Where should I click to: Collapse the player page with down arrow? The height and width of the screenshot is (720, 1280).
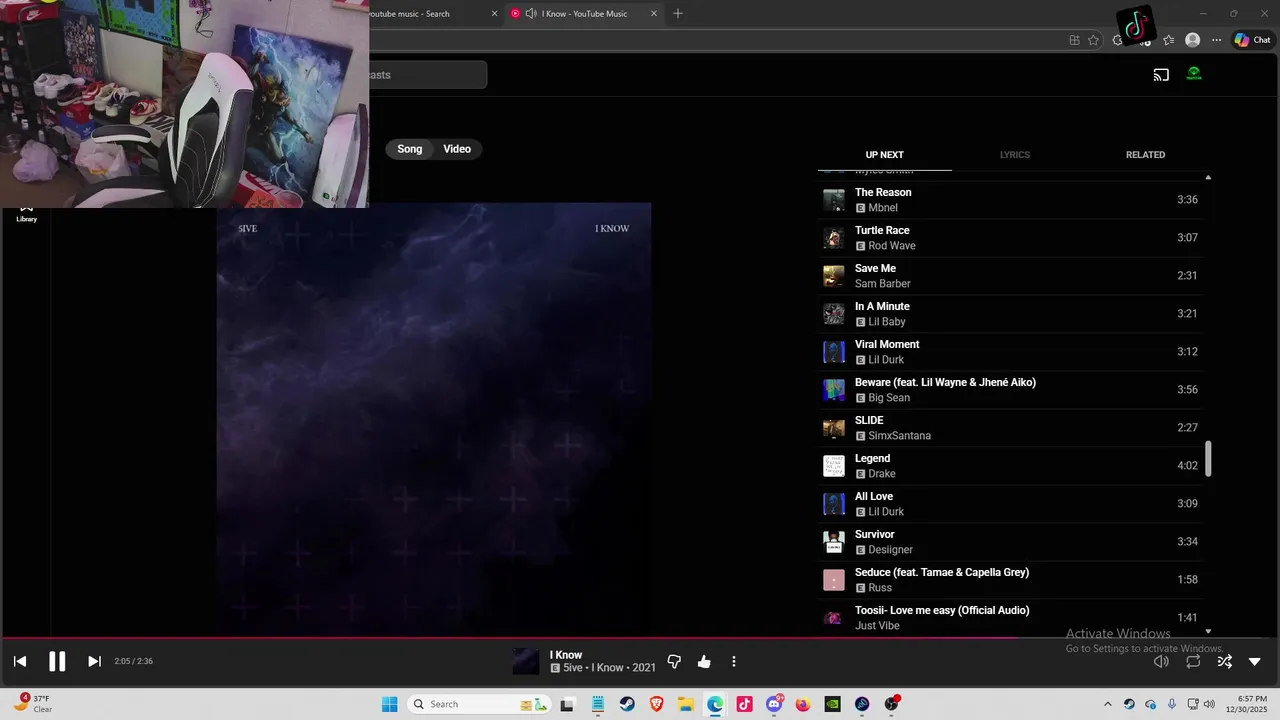click(1255, 661)
